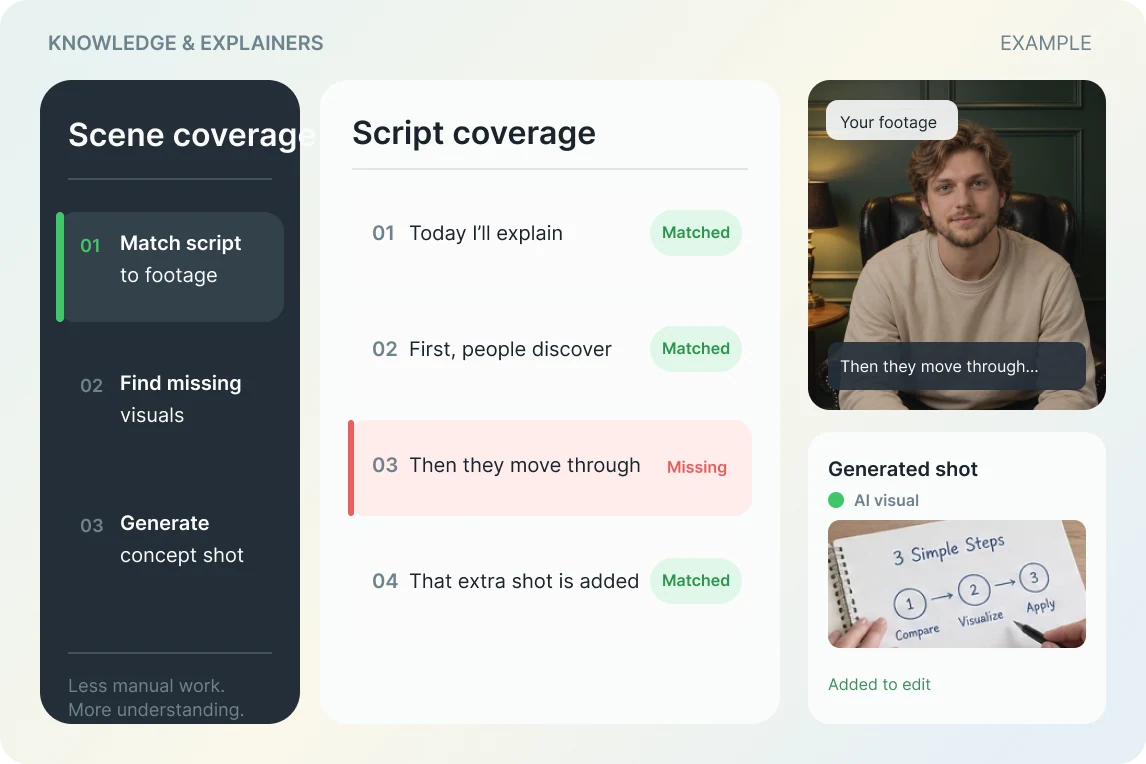
Task: Click the 'Scene coverage' sidebar title
Action: (191, 135)
